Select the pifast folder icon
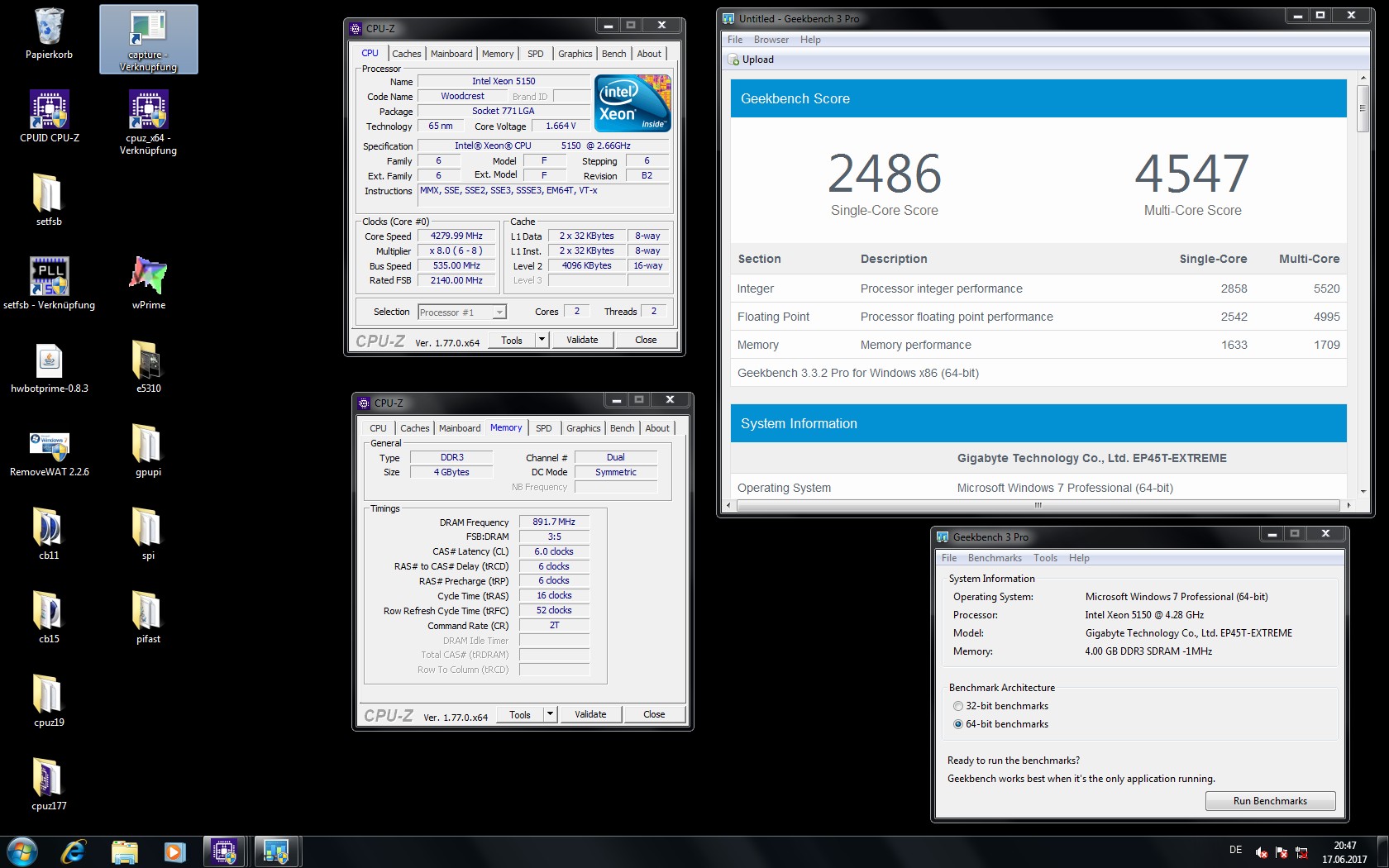 [x=148, y=618]
